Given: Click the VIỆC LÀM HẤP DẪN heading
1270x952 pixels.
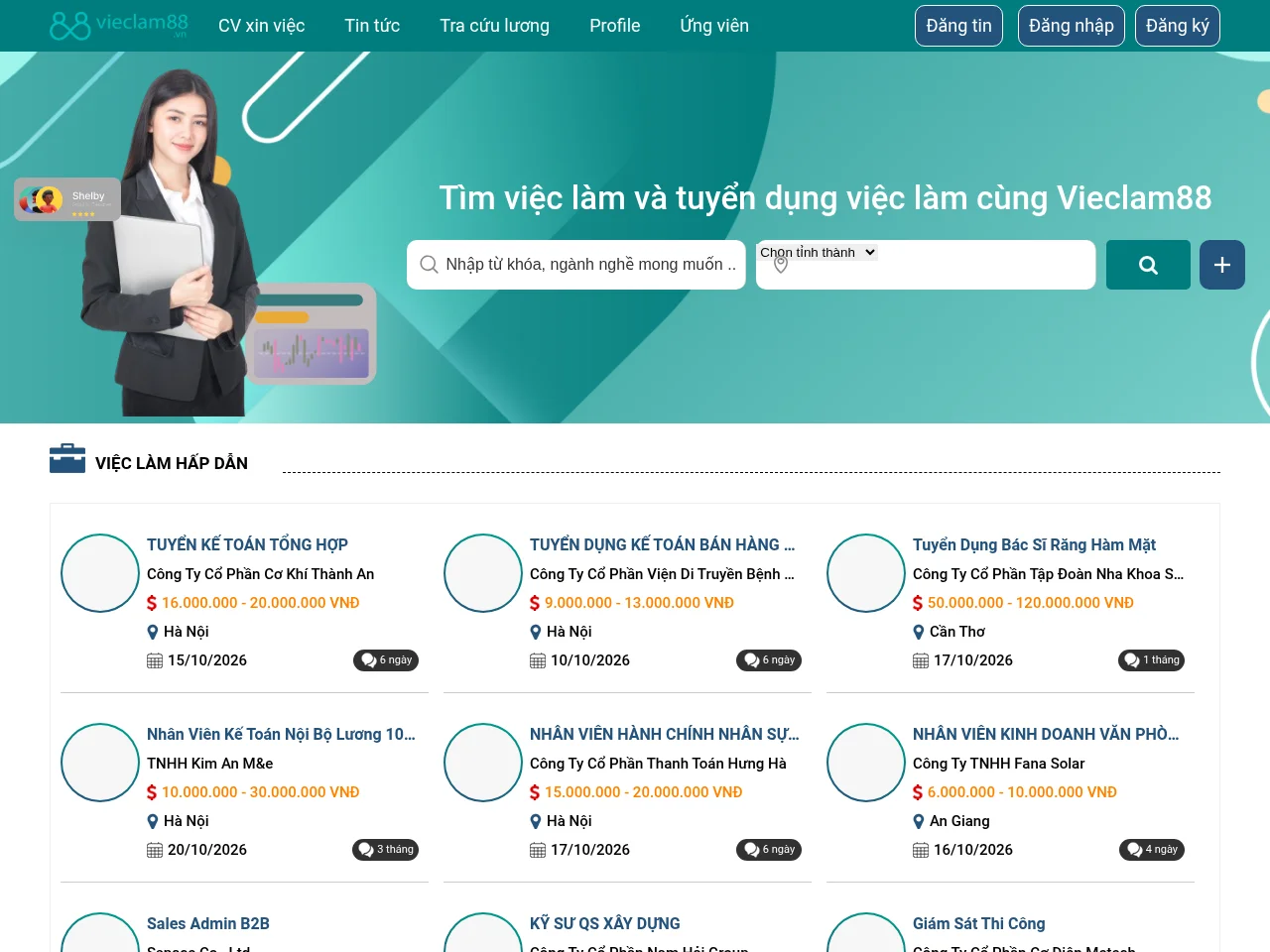Looking at the screenshot, I should pyautogui.click(x=172, y=463).
